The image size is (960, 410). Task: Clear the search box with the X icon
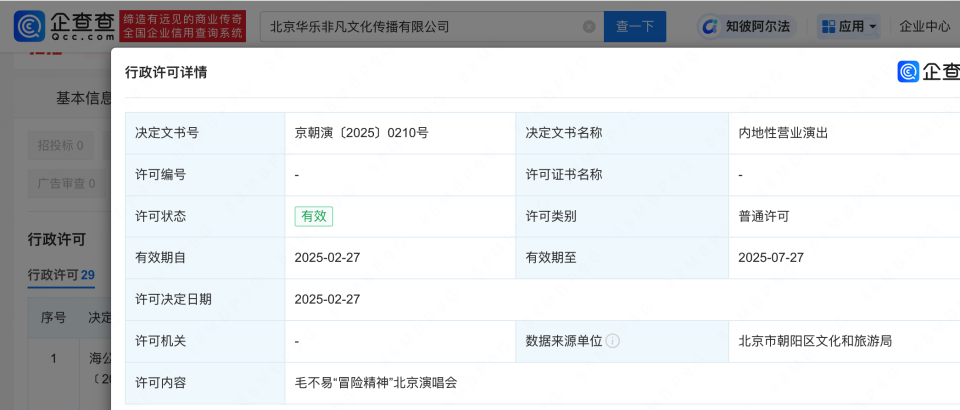[588, 26]
